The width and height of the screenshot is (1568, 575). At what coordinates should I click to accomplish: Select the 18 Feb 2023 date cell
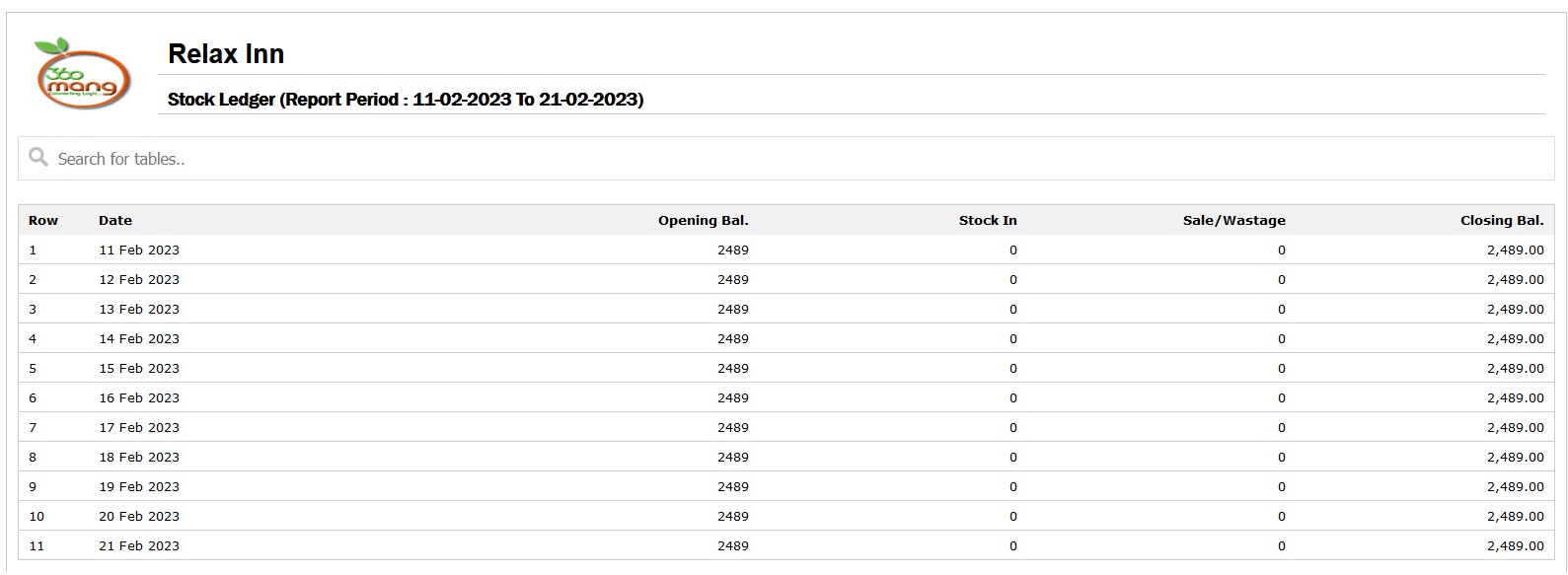139,457
